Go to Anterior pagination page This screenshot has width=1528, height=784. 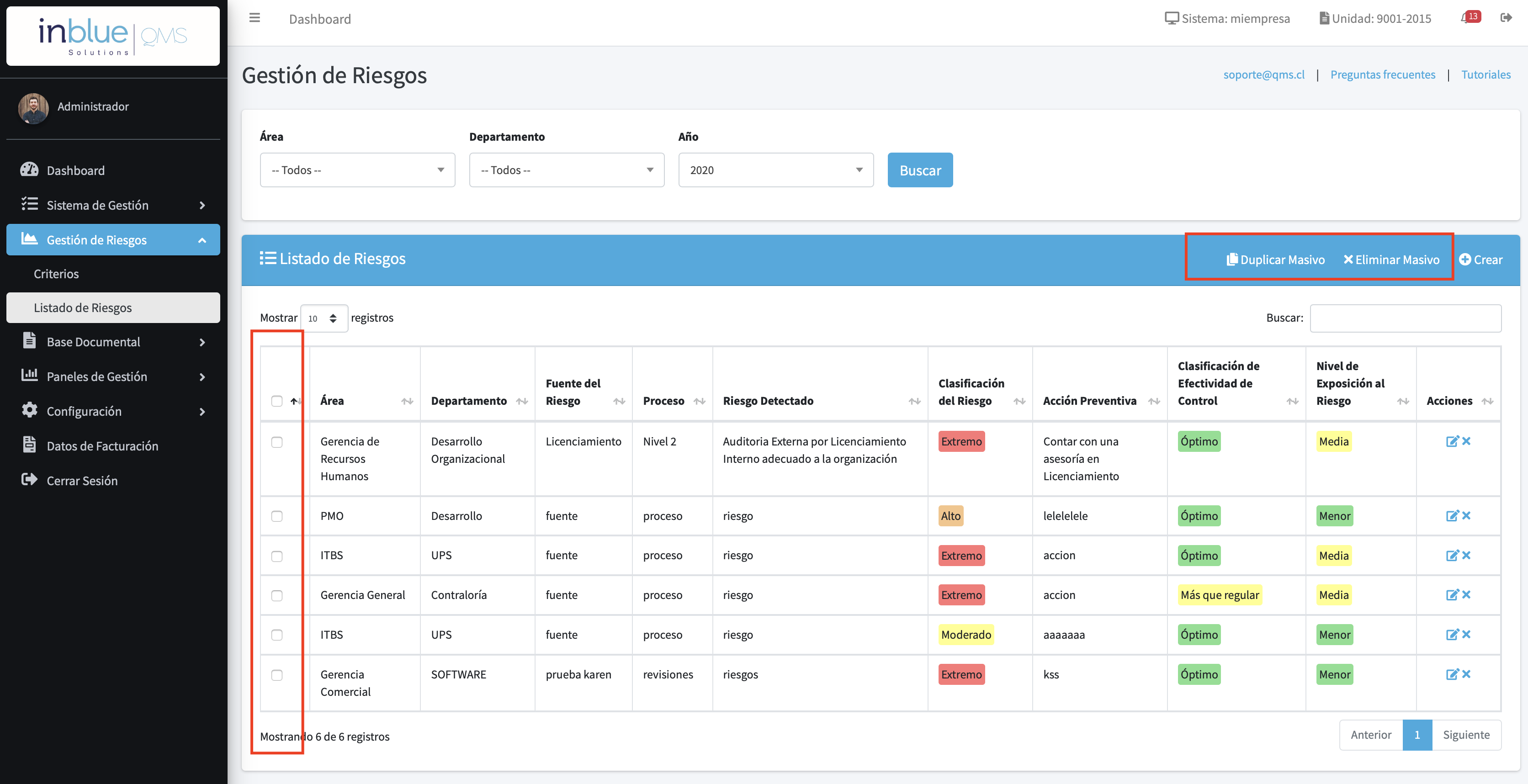[1371, 735]
